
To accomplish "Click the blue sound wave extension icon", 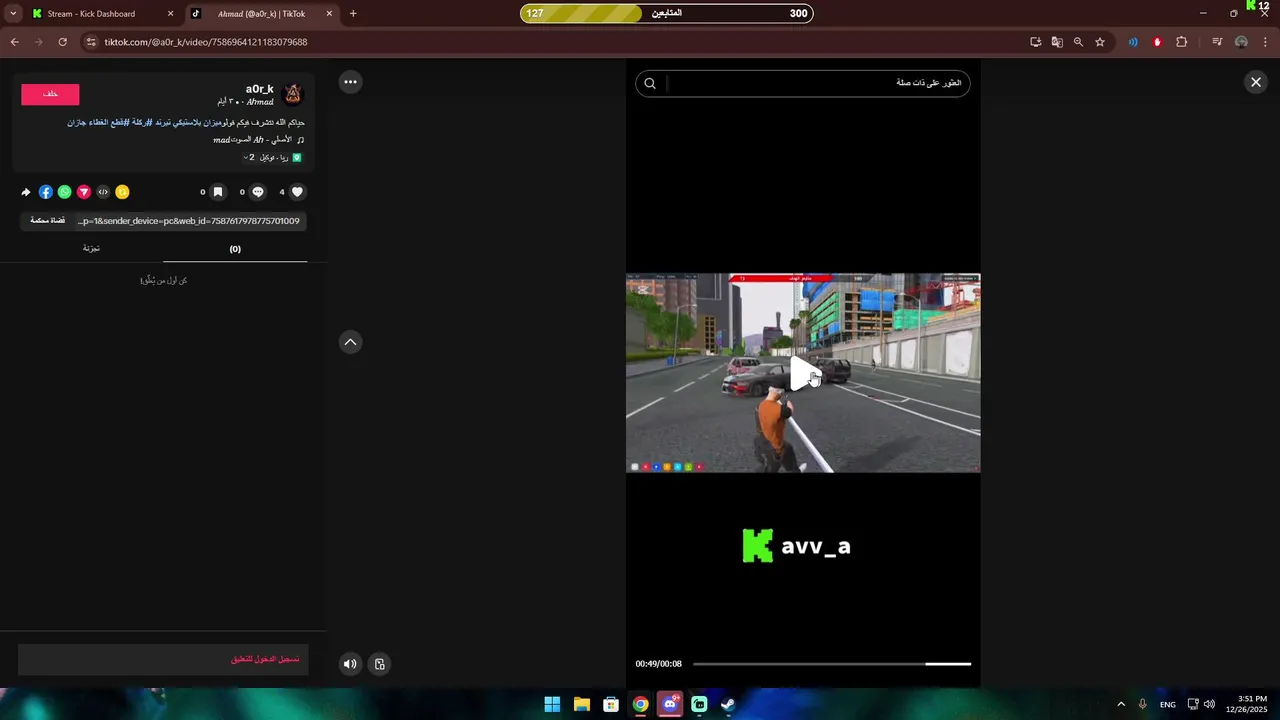I will pos(1133,42).
